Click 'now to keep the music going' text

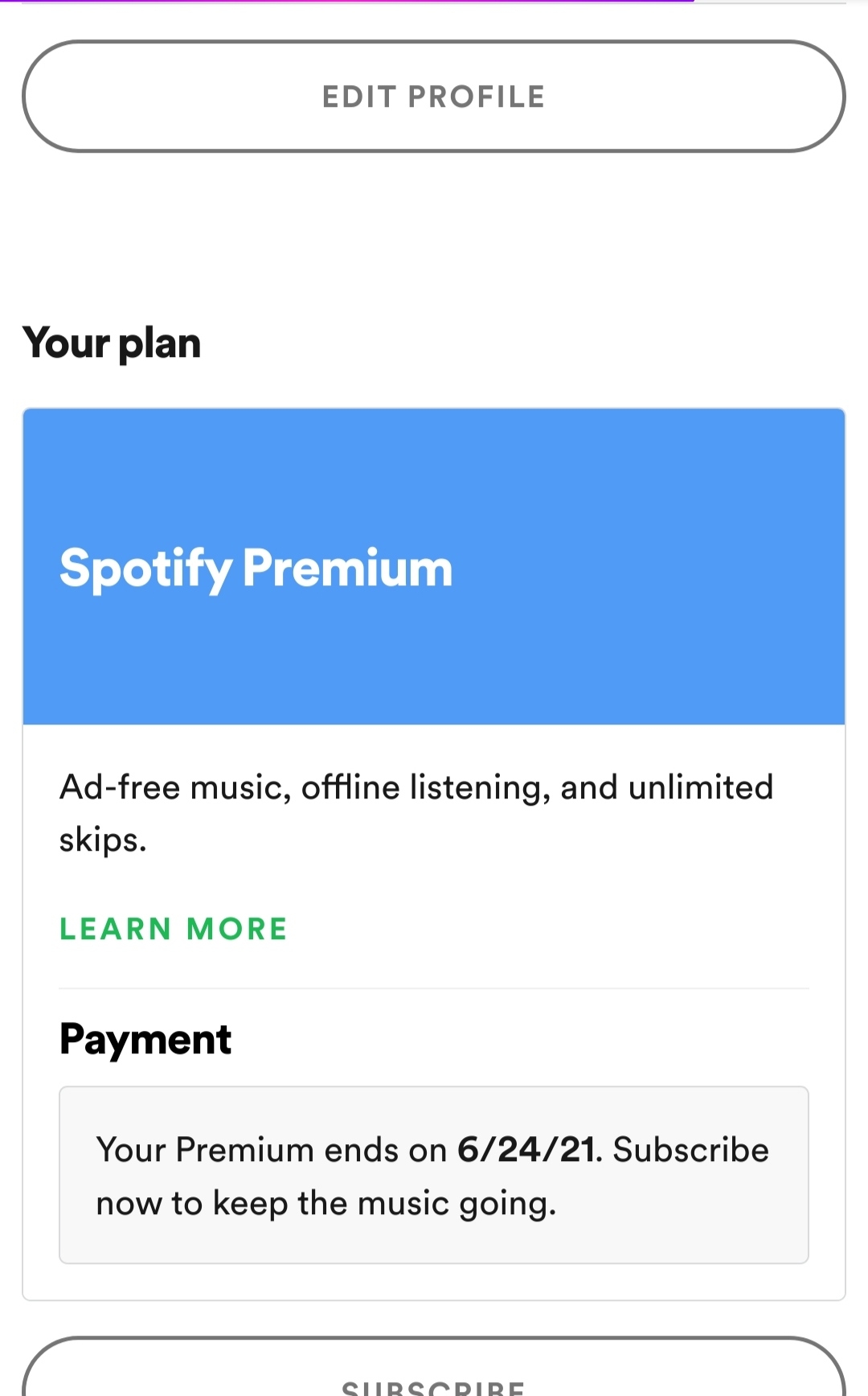click(x=325, y=1204)
